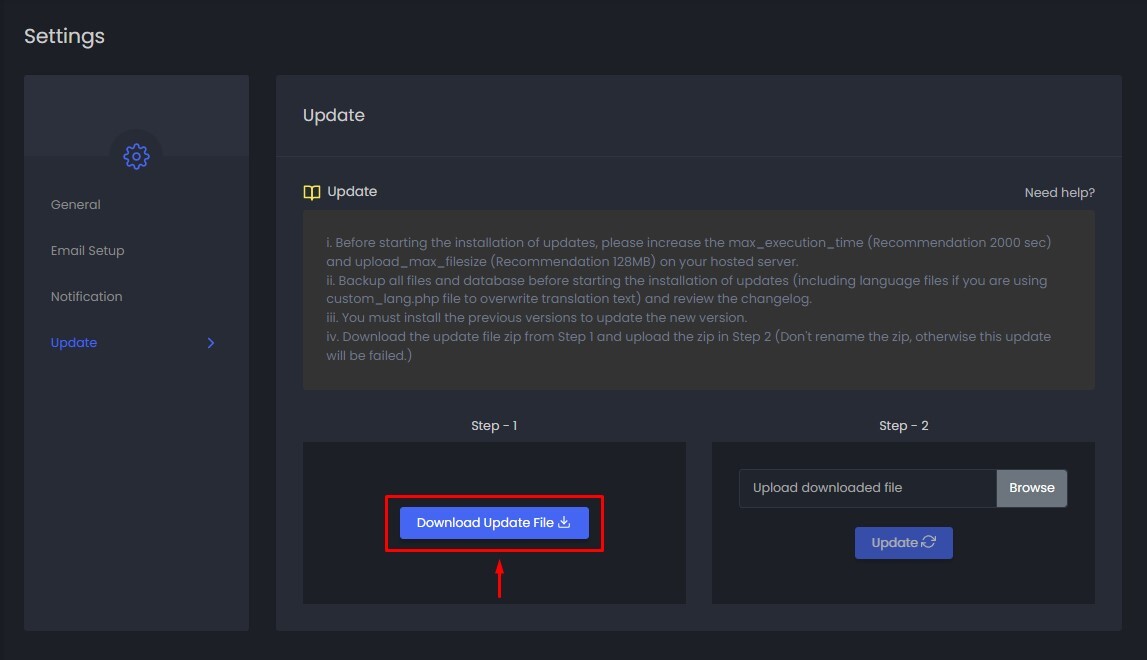Open the Need help? link

(1059, 192)
